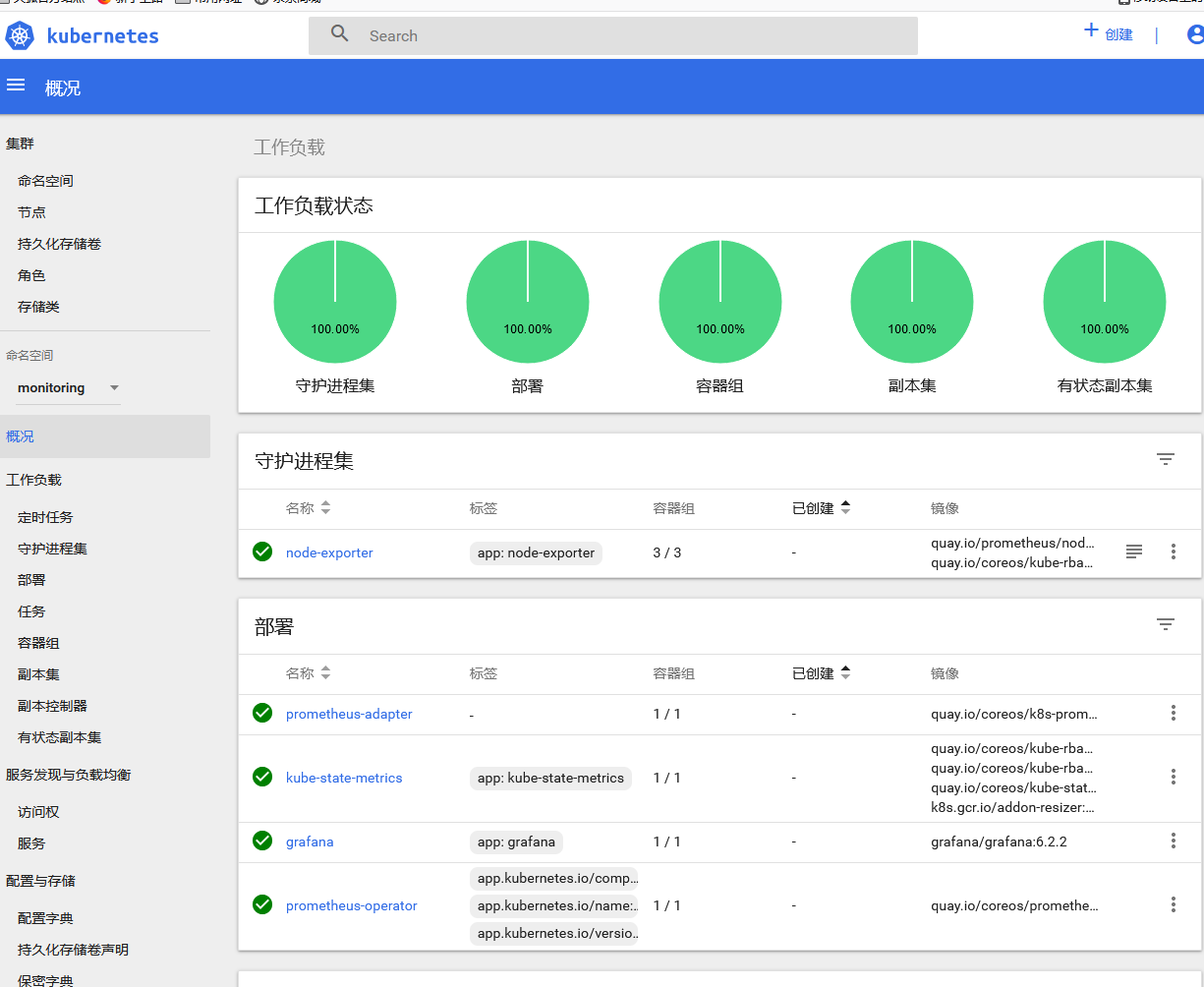
Task: Open actions menu for prometheus-adapter row
Action: [1174, 713]
